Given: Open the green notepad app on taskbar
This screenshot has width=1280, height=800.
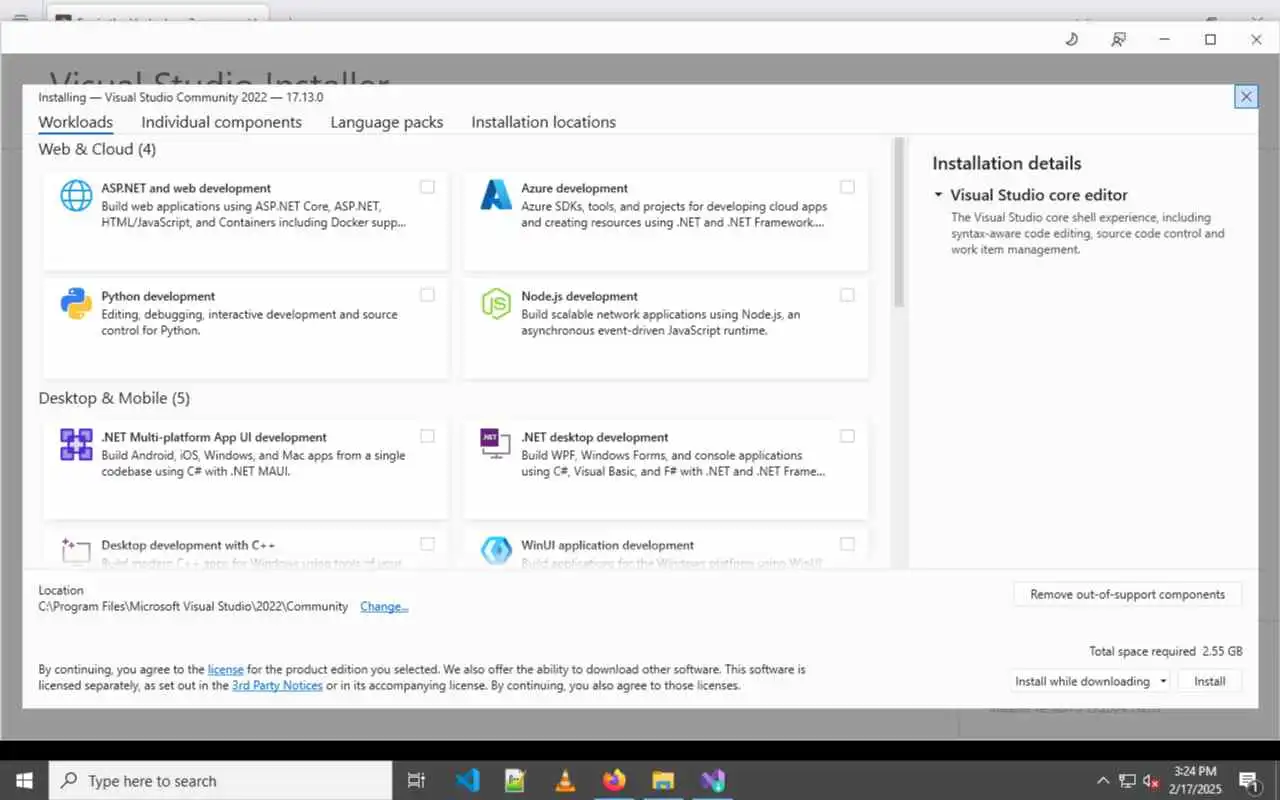Looking at the screenshot, I should pos(516,780).
